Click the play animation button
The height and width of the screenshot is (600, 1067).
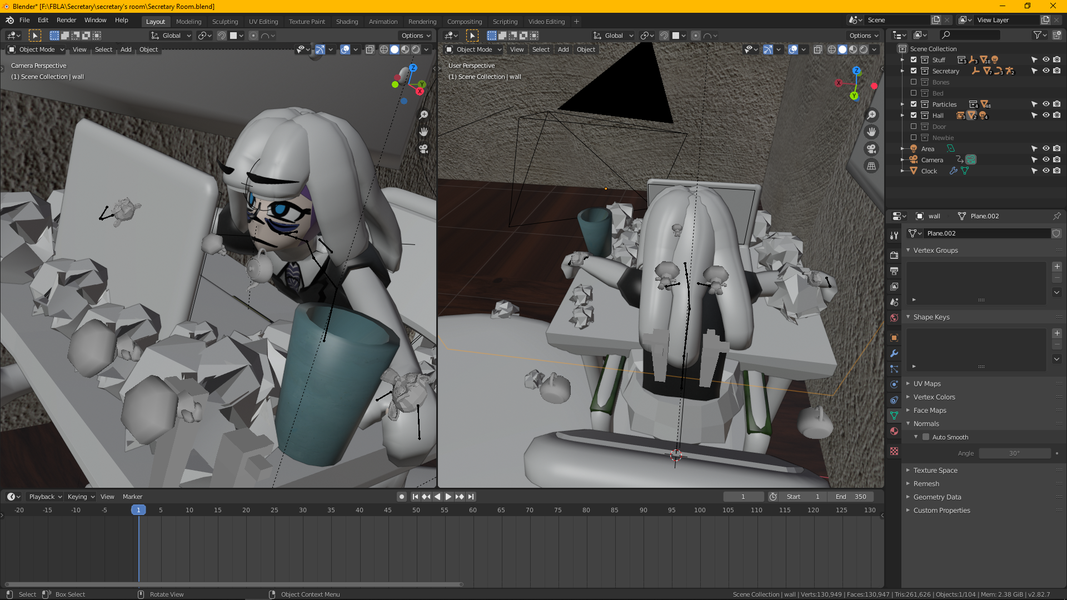448,497
